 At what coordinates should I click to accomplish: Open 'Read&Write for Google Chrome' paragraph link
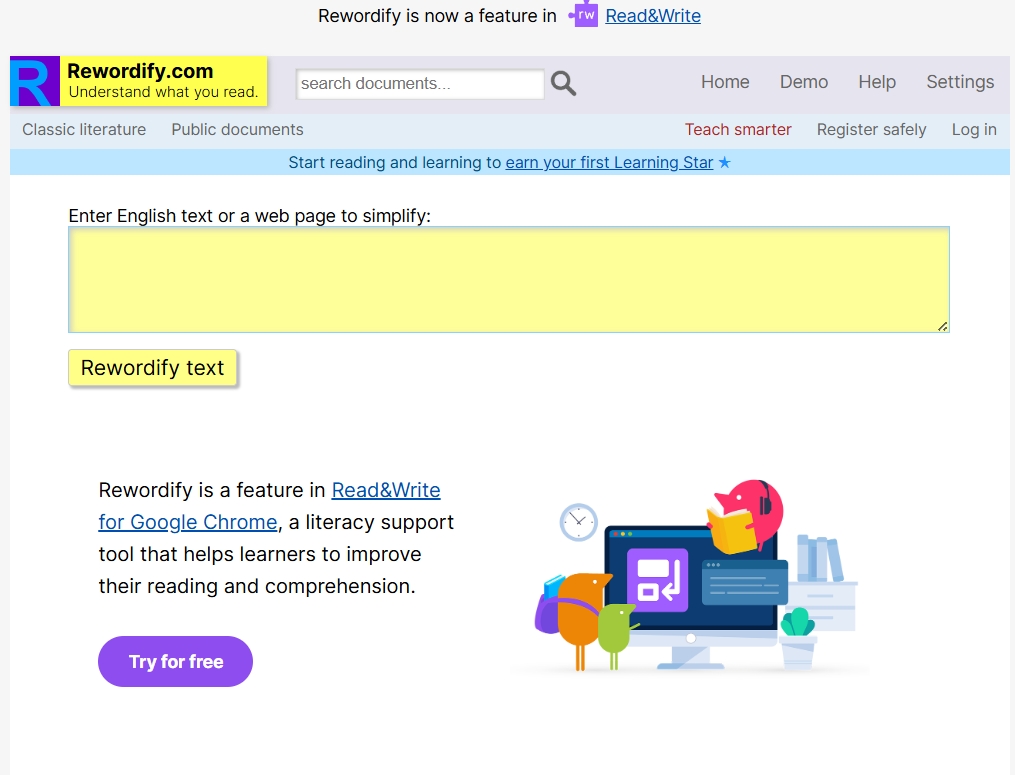[x=269, y=506]
